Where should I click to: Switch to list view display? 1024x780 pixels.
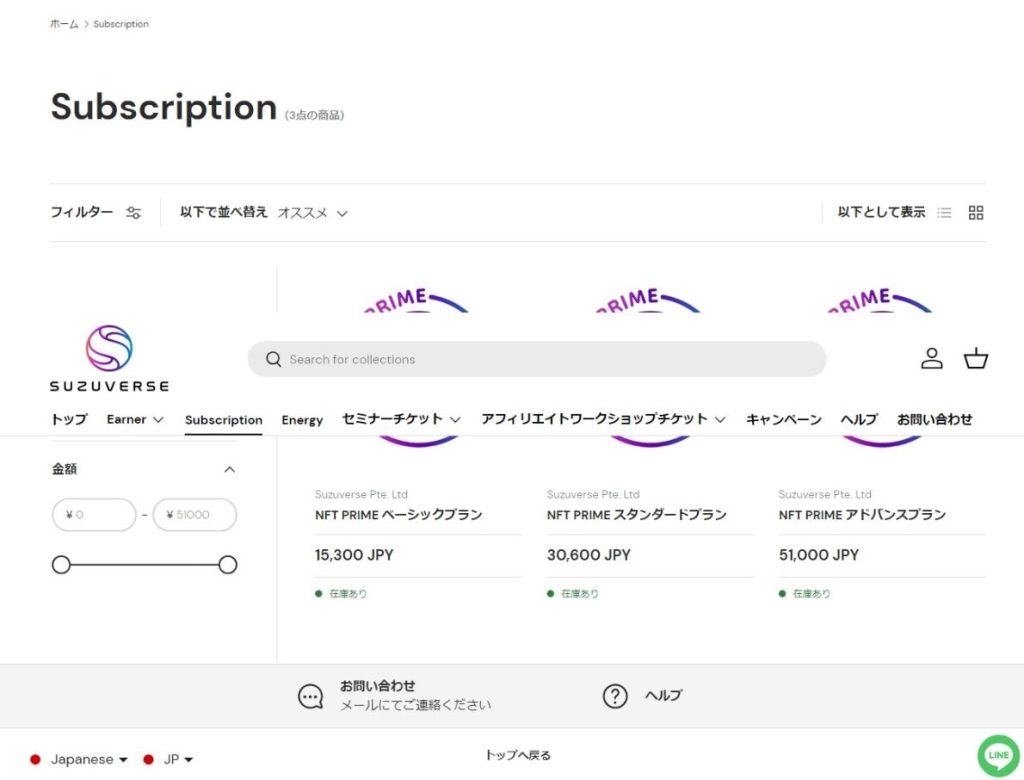point(944,212)
